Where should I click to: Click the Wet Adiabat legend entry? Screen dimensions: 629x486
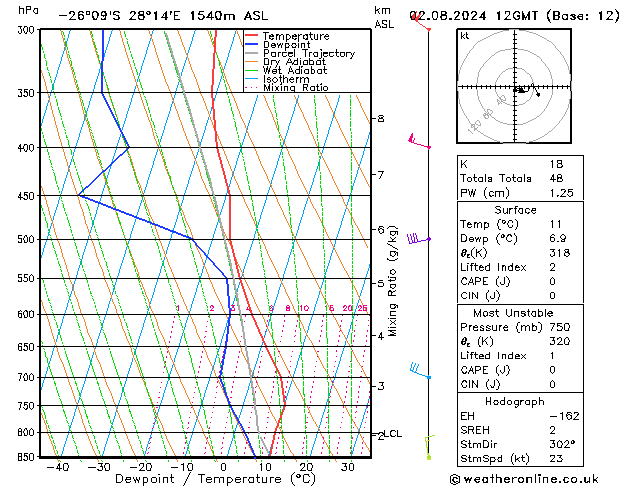(286, 70)
